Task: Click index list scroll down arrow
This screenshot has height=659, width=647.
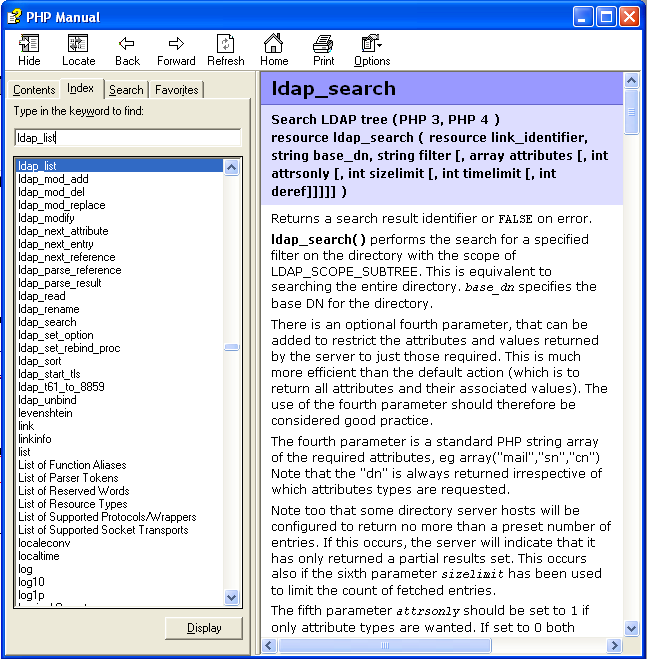Action: coord(231,597)
